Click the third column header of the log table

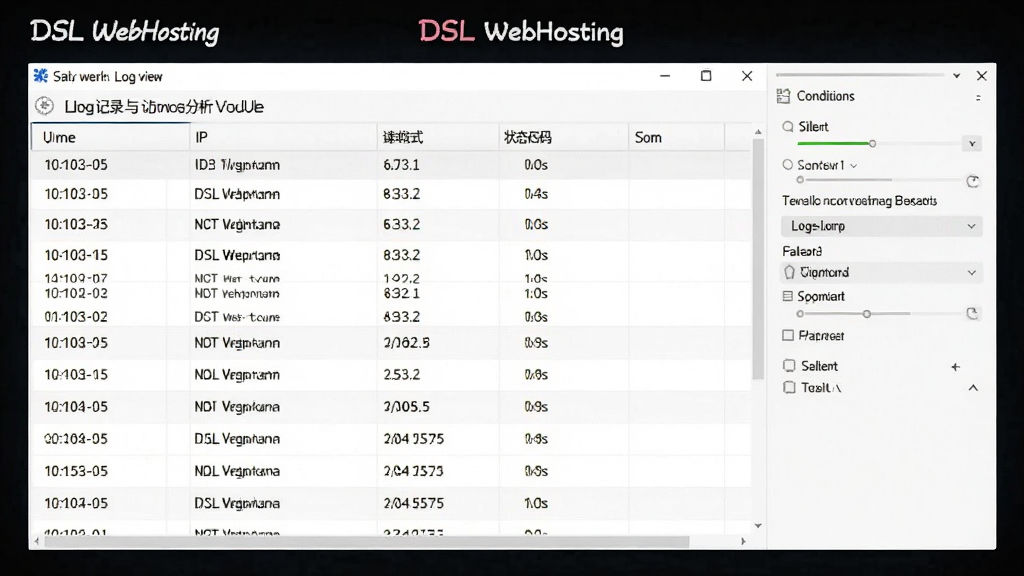[x=438, y=137]
